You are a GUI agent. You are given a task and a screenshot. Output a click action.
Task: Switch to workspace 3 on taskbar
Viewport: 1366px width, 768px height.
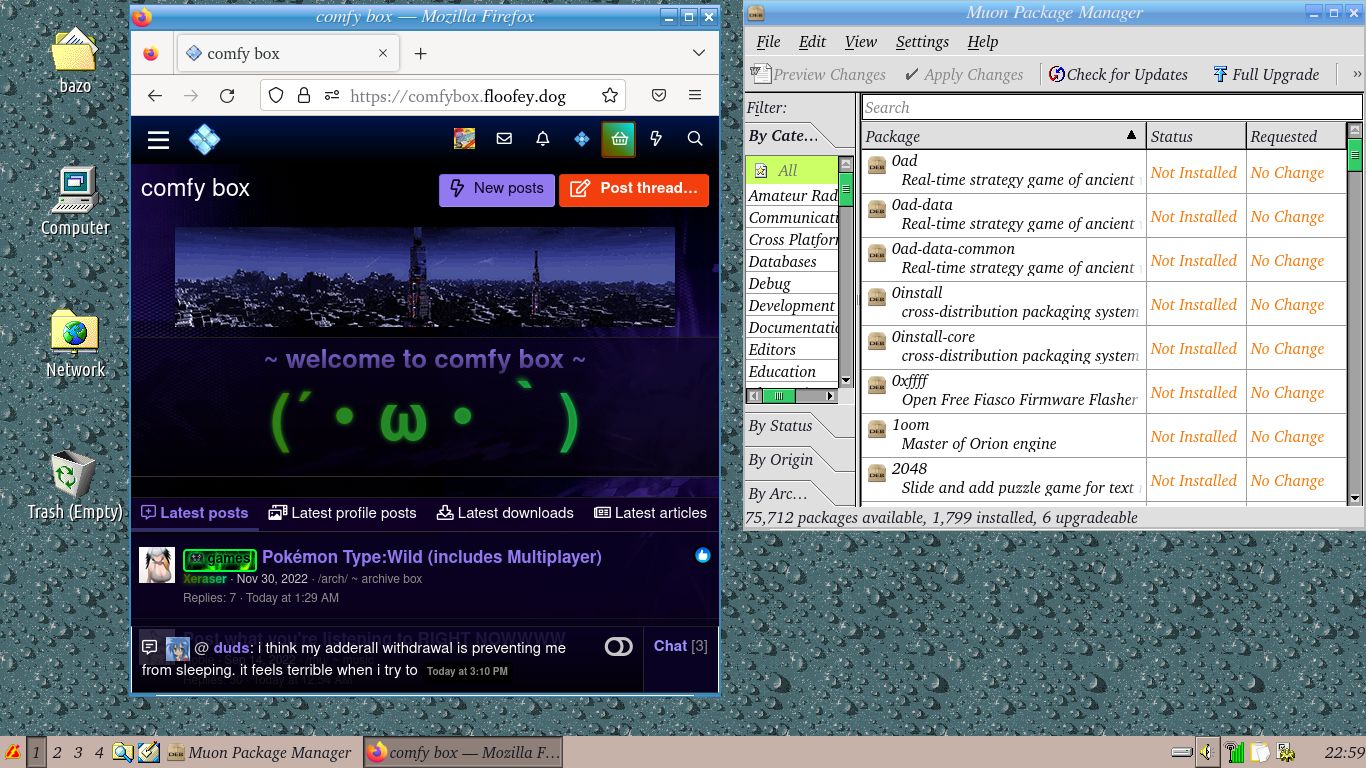[x=78, y=752]
